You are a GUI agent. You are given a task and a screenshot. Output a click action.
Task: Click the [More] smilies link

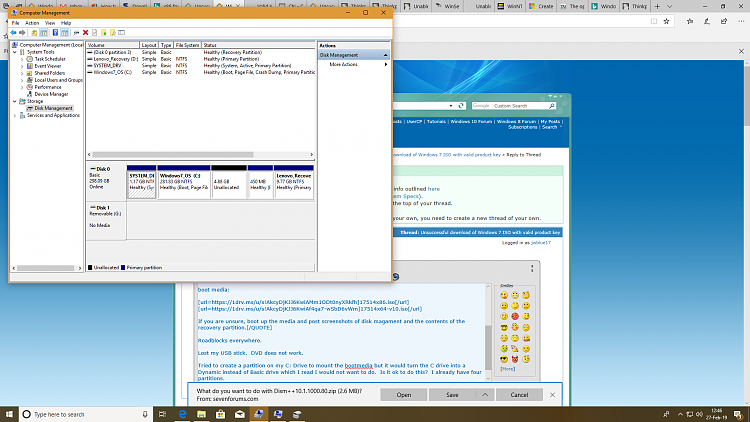point(508,369)
